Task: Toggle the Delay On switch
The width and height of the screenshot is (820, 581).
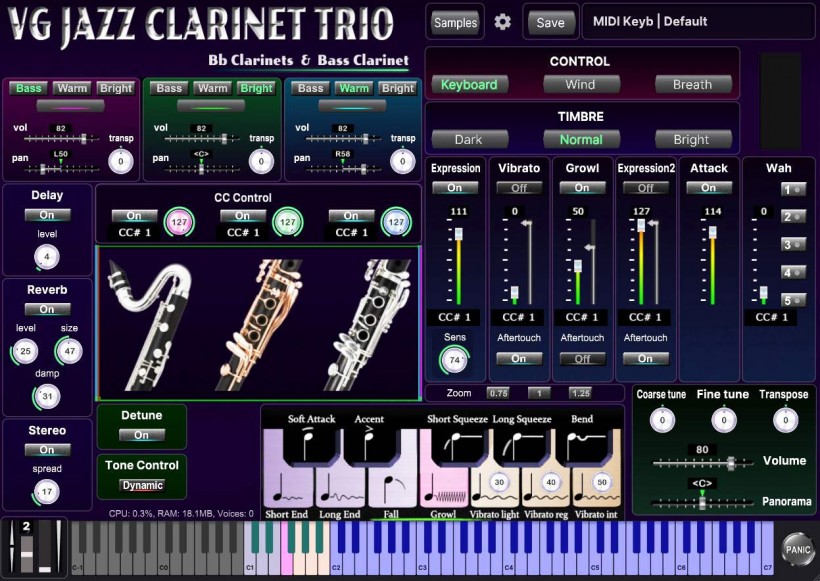Action: coord(47,215)
